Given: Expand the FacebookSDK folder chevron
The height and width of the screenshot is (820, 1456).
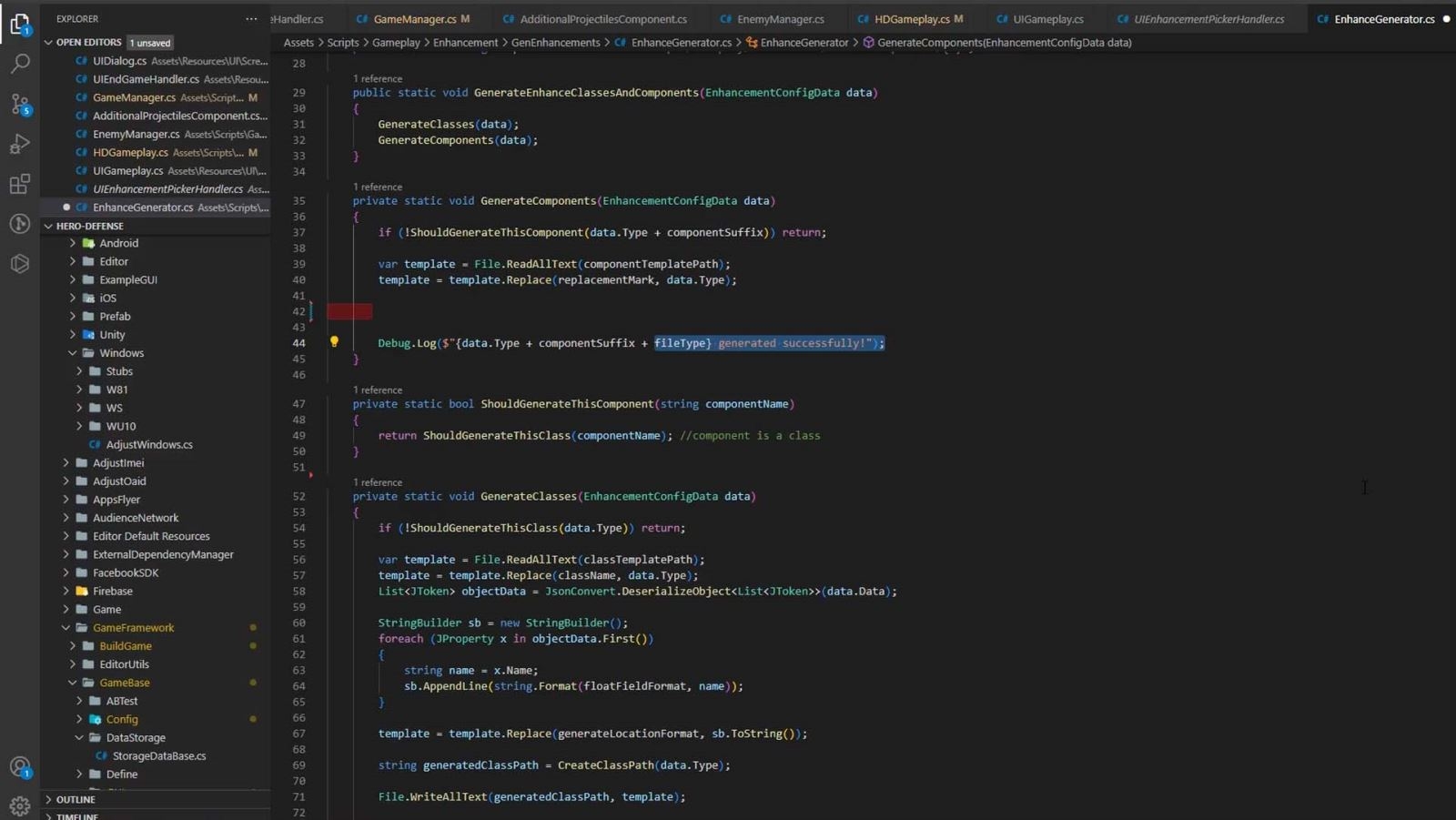Looking at the screenshot, I should tap(66, 572).
